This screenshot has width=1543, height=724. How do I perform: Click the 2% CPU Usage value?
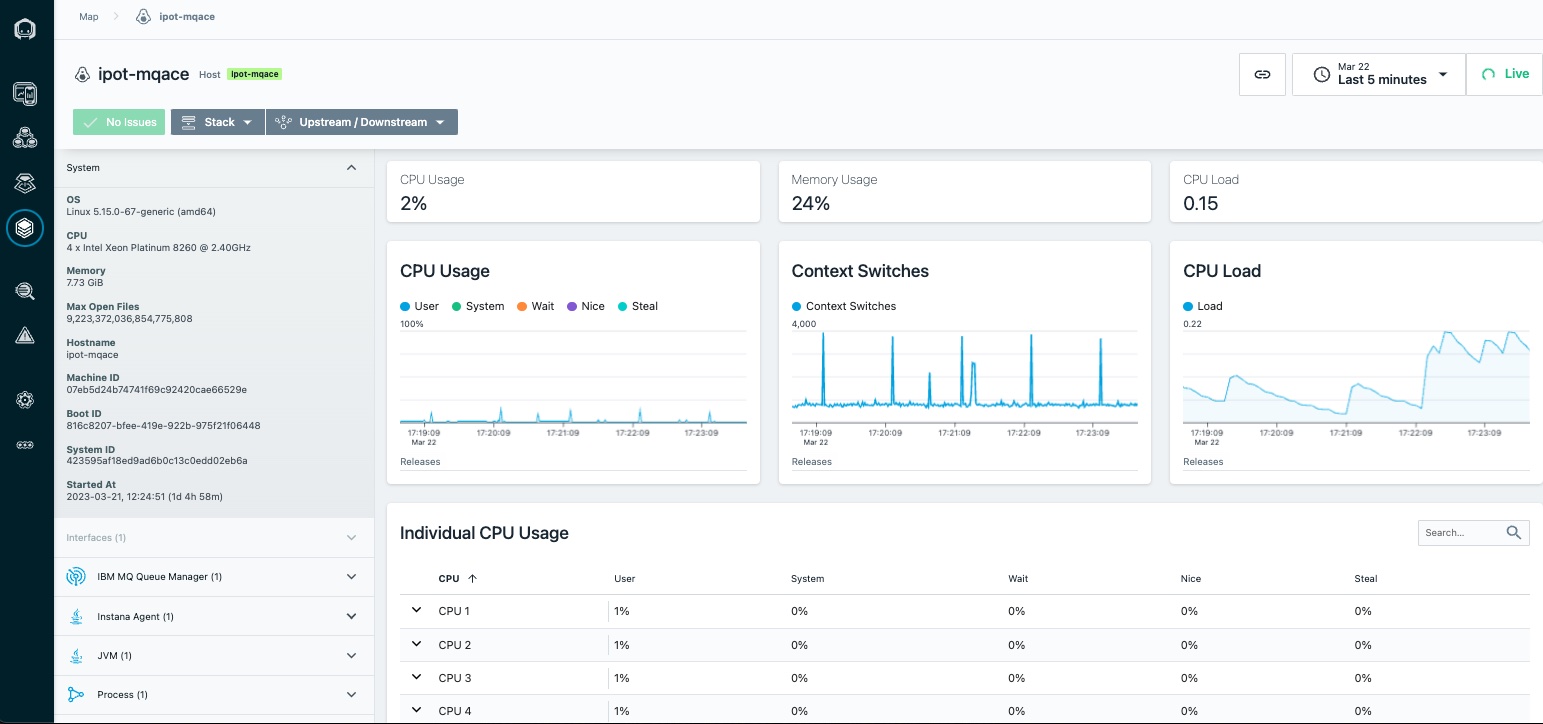[x=413, y=204]
